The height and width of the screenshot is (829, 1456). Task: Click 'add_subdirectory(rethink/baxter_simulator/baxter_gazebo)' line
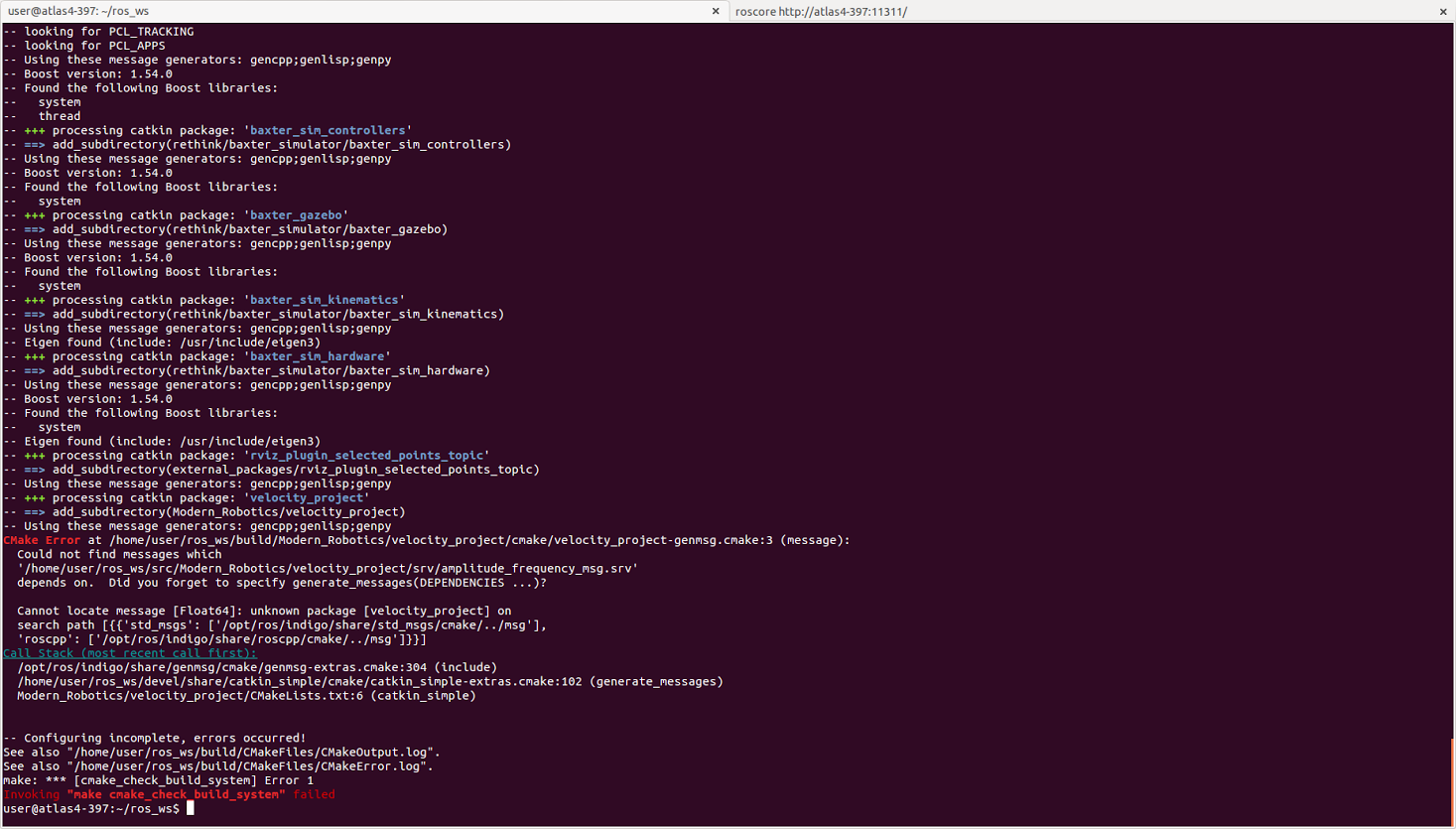[225, 229]
